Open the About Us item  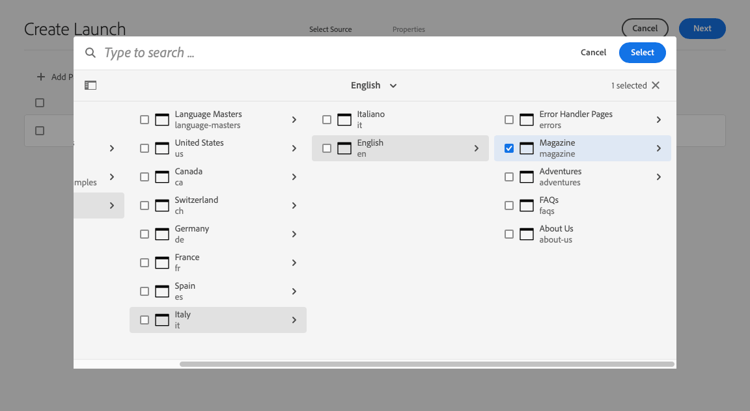click(x=556, y=234)
